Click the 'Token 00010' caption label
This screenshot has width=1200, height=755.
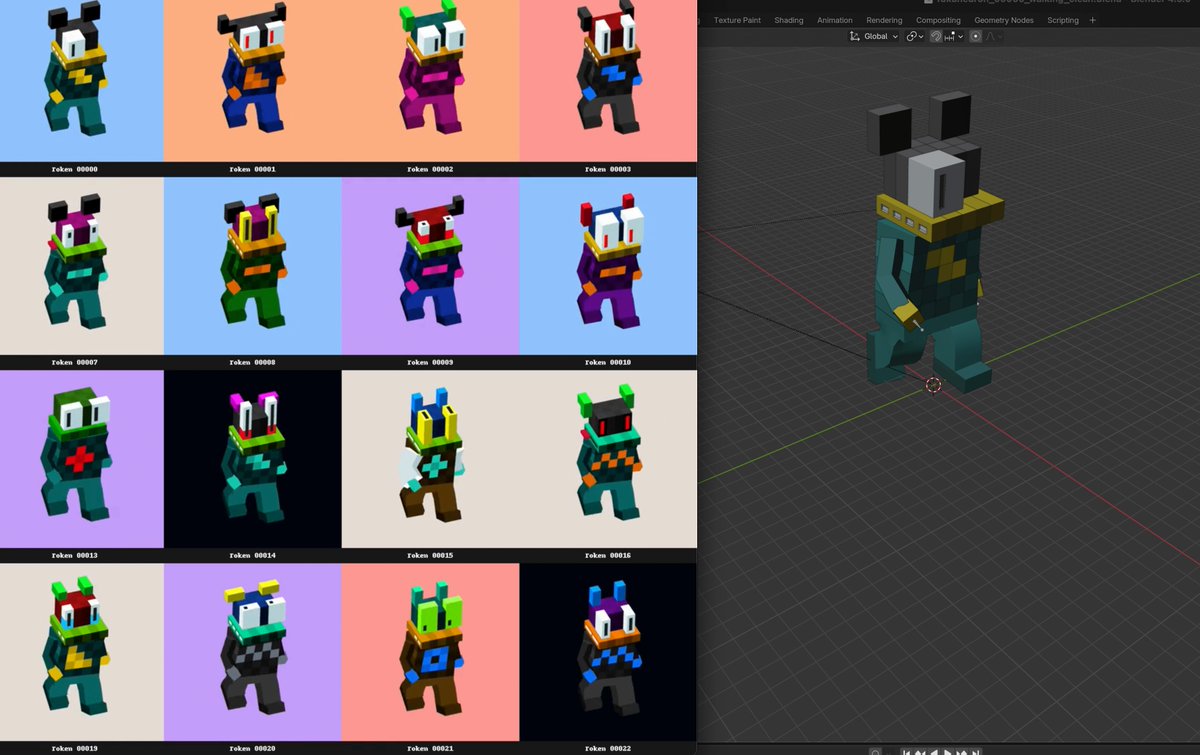tap(608, 362)
